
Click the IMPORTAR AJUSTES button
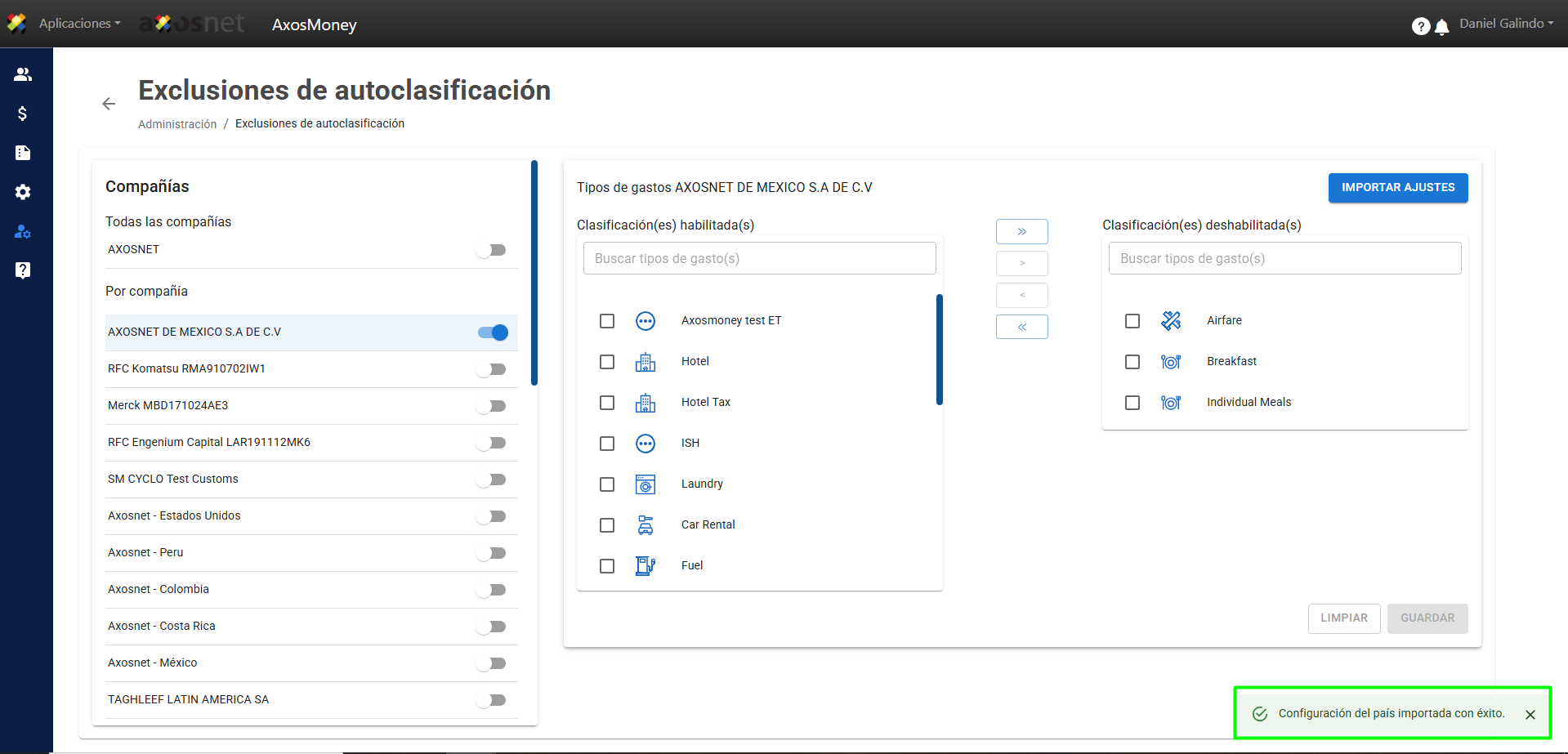pyautogui.click(x=1397, y=188)
